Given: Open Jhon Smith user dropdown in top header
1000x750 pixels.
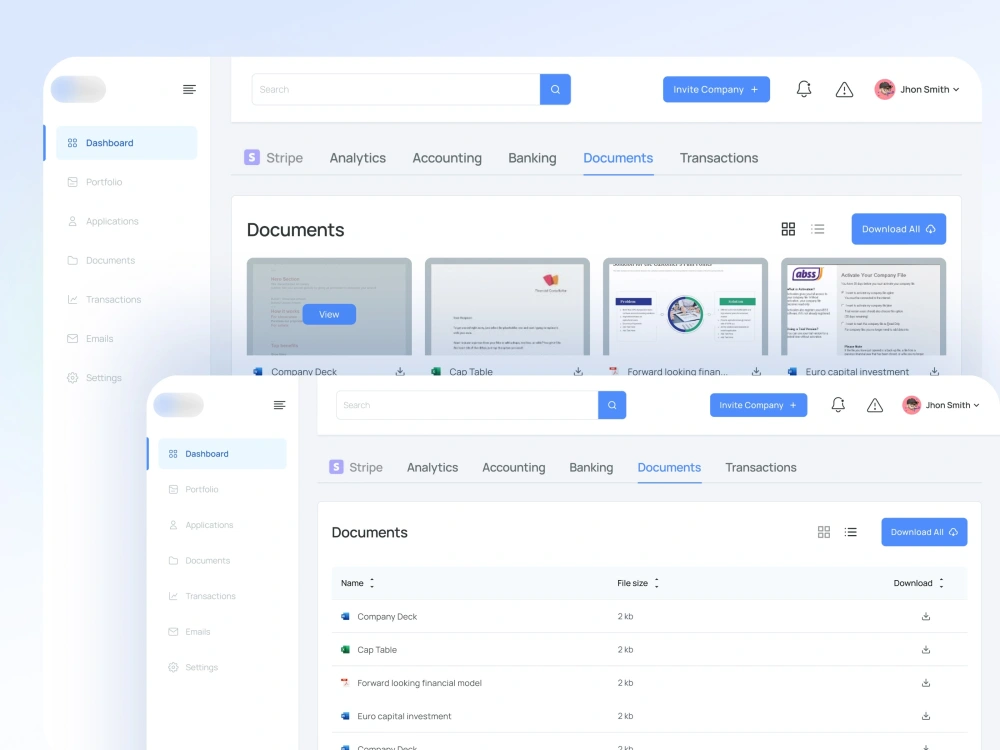Looking at the screenshot, I should click(917, 89).
